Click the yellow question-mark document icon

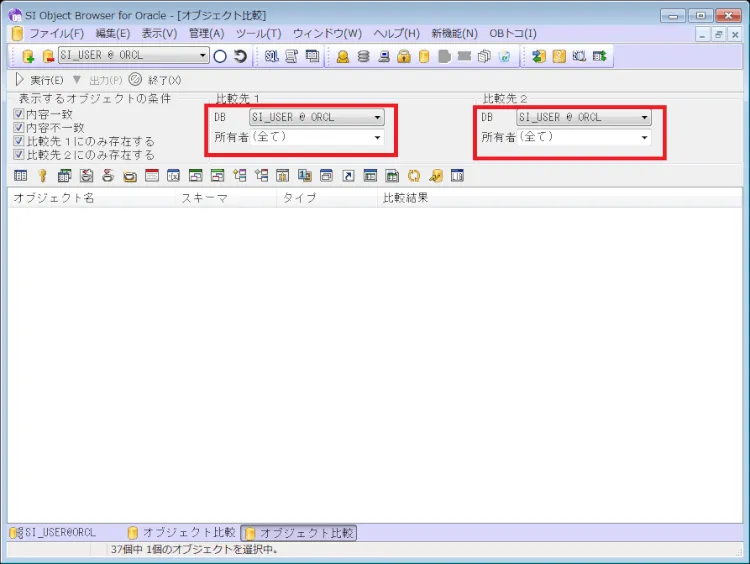point(559,56)
